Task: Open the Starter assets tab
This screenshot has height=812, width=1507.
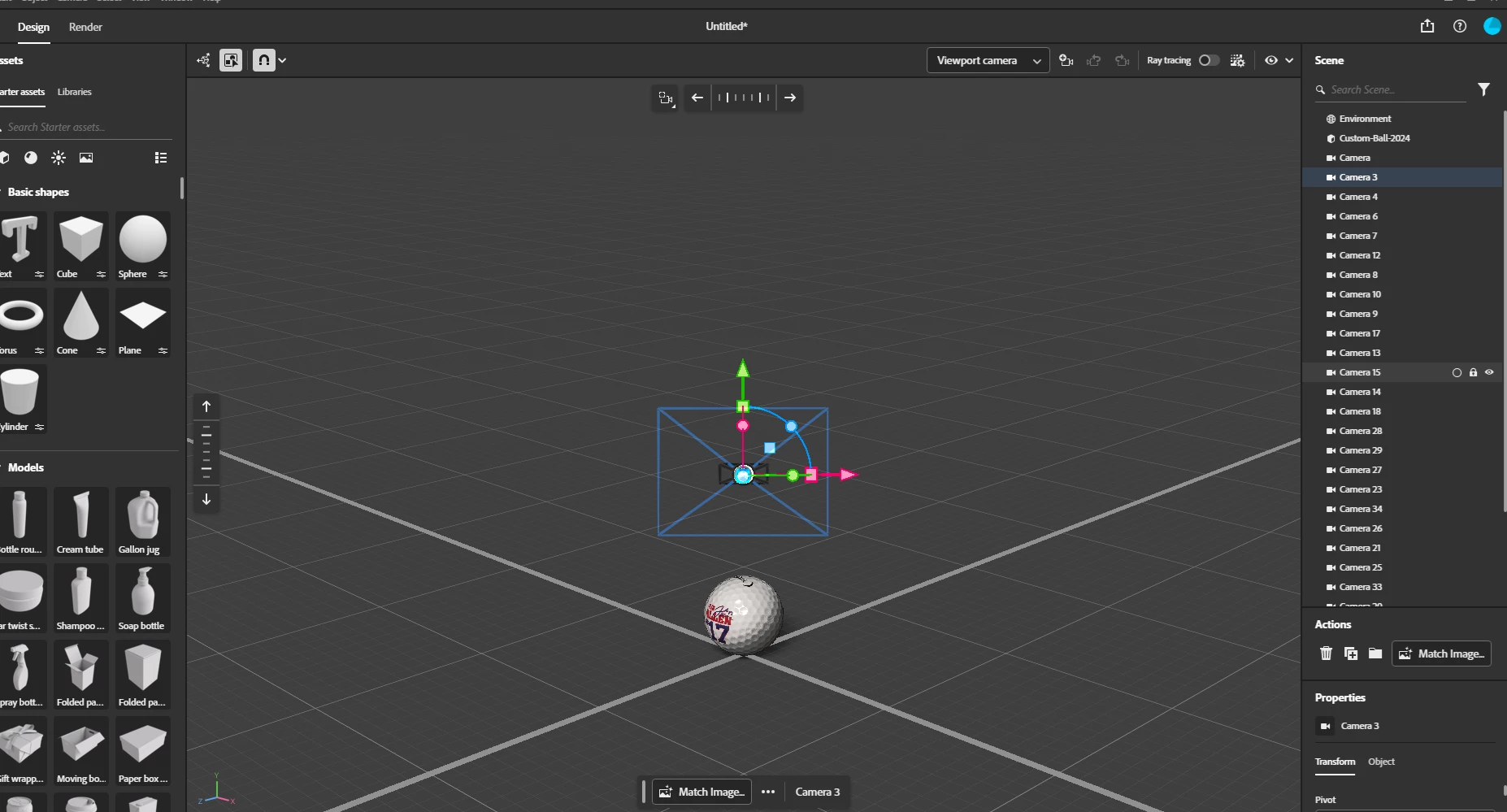Action: [22, 92]
